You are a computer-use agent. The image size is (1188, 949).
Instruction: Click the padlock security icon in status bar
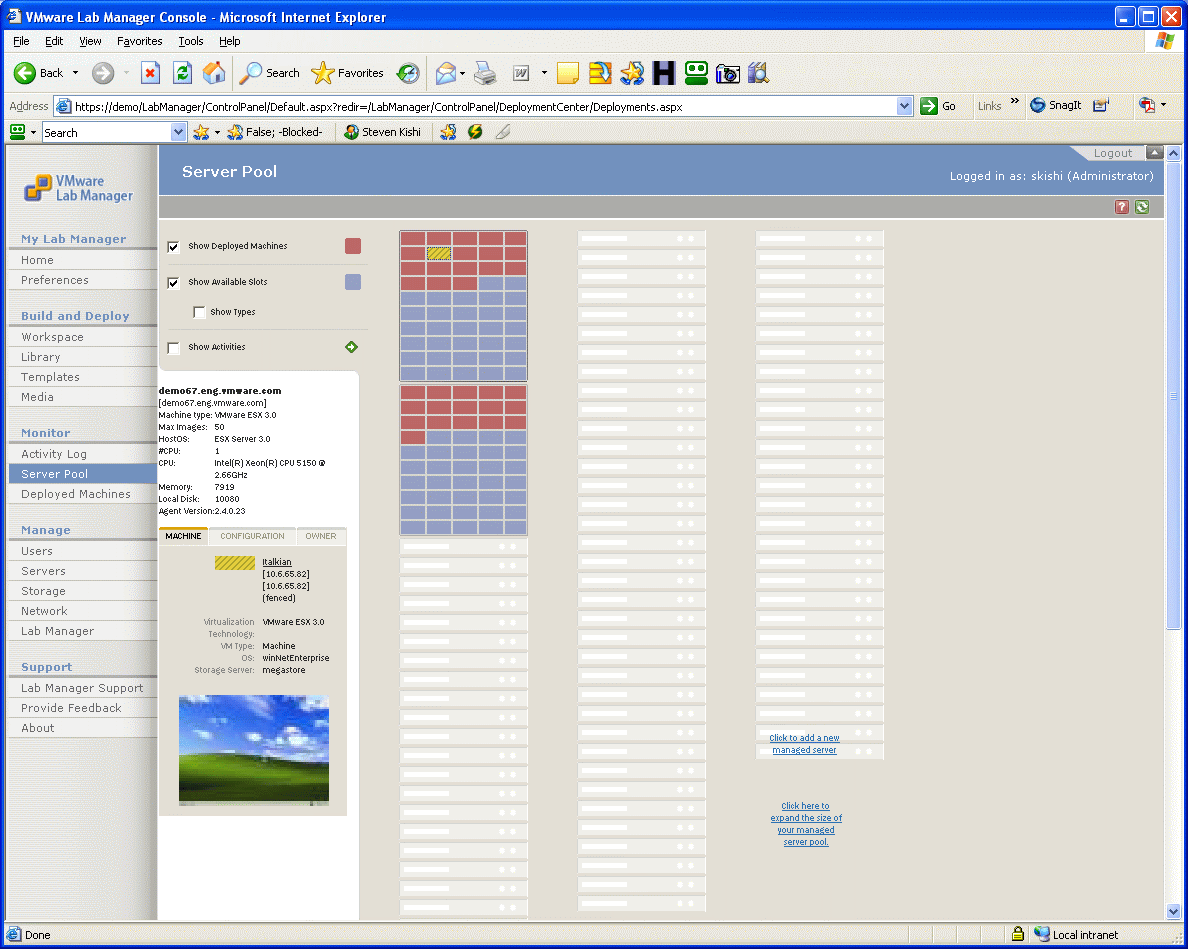[1018, 934]
